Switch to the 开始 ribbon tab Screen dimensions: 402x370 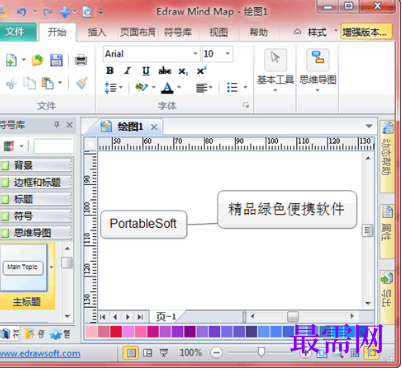click(57, 32)
